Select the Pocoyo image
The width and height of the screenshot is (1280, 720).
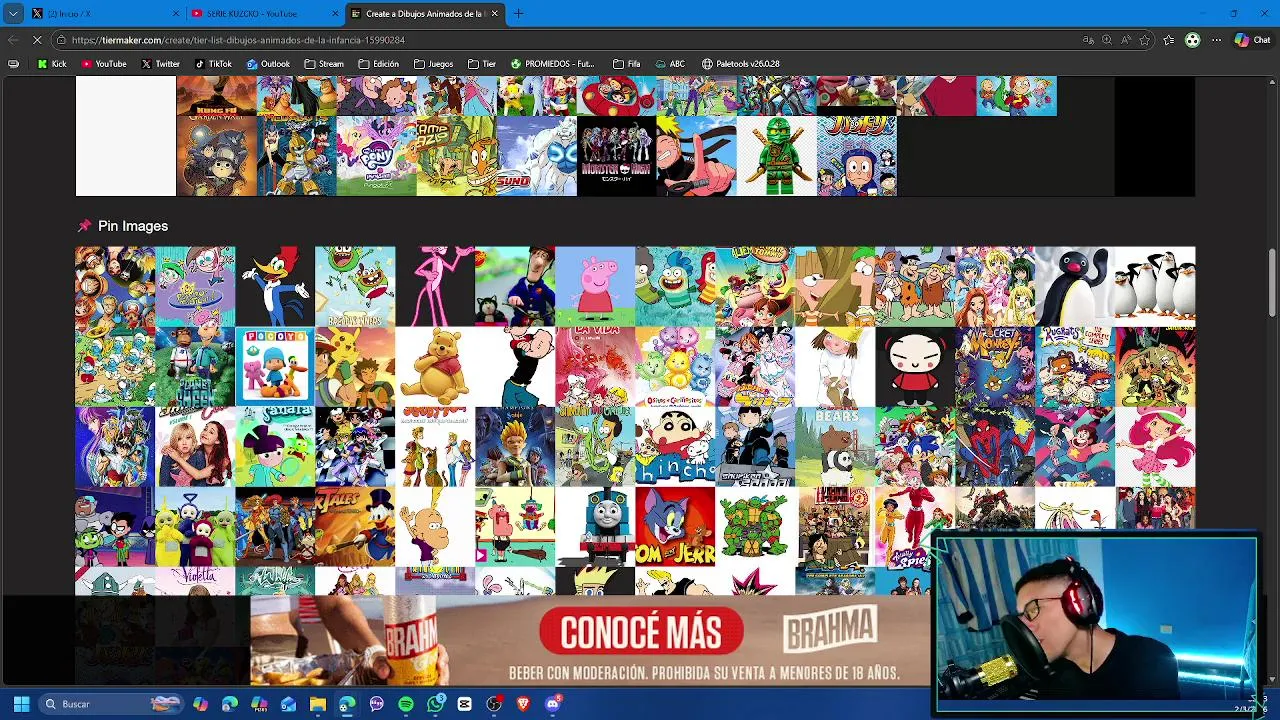[275, 367]
